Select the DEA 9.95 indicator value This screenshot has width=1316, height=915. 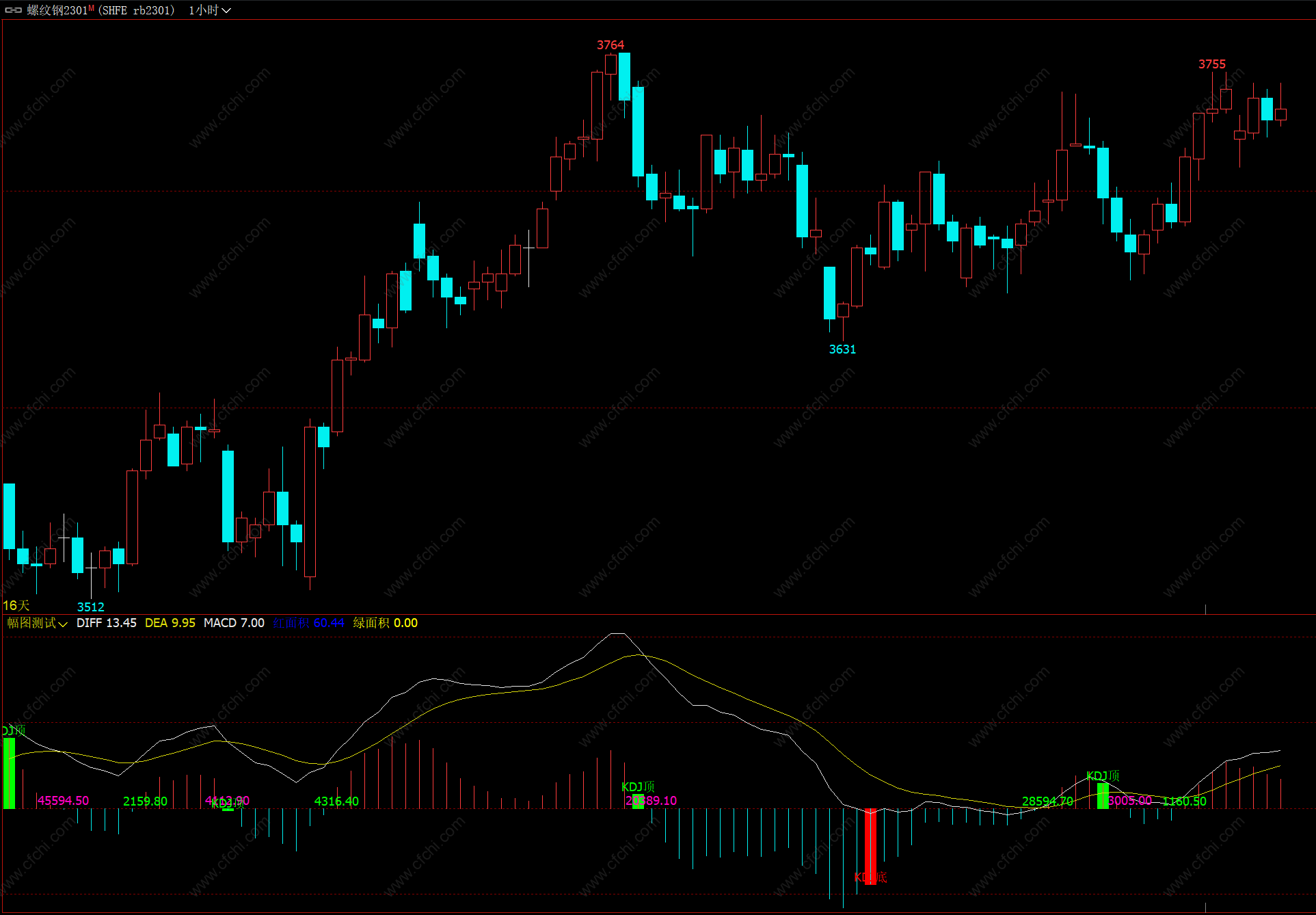pyautogui.click(x=170, y=623)
